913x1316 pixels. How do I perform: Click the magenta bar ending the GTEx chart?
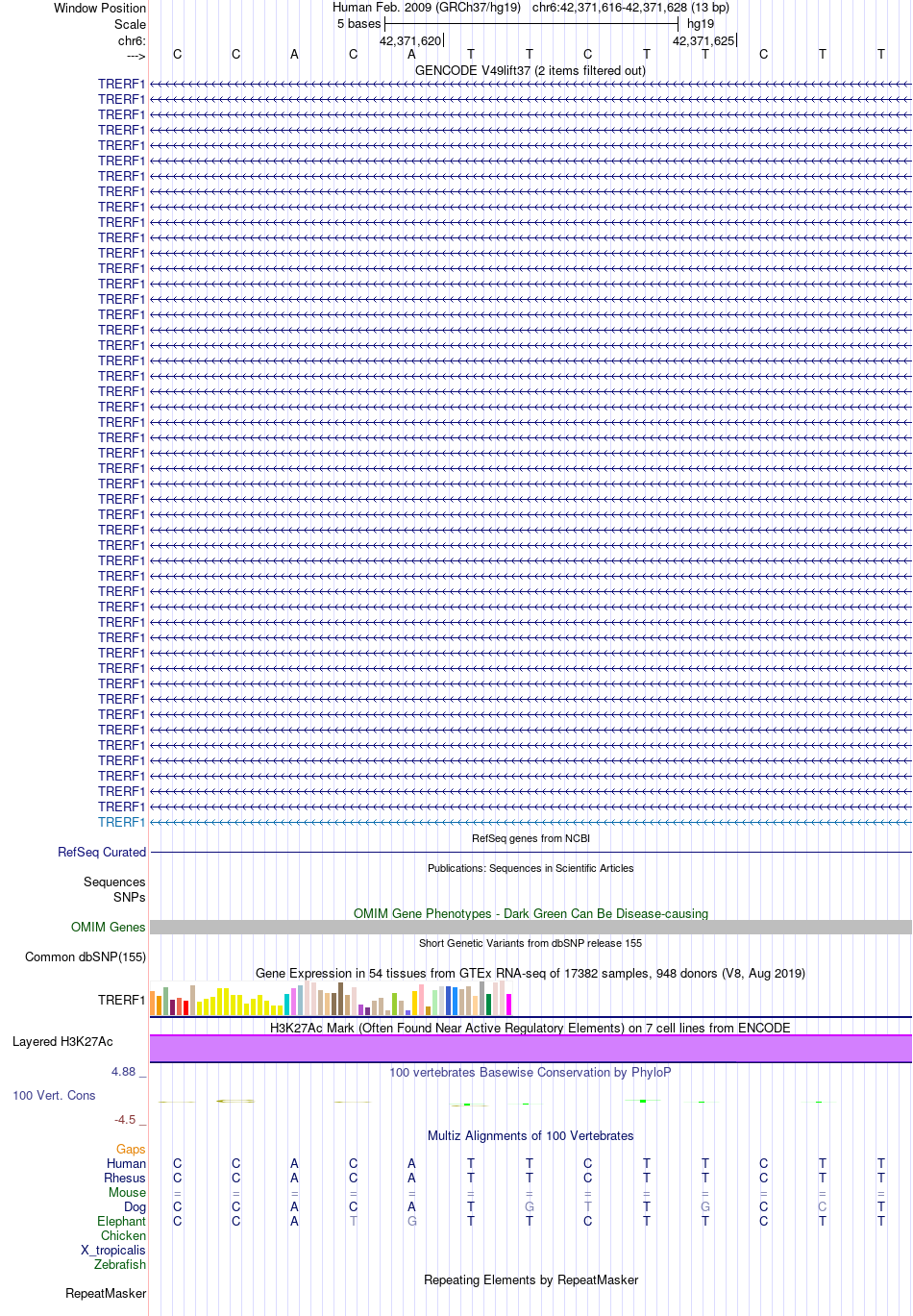508,1004
